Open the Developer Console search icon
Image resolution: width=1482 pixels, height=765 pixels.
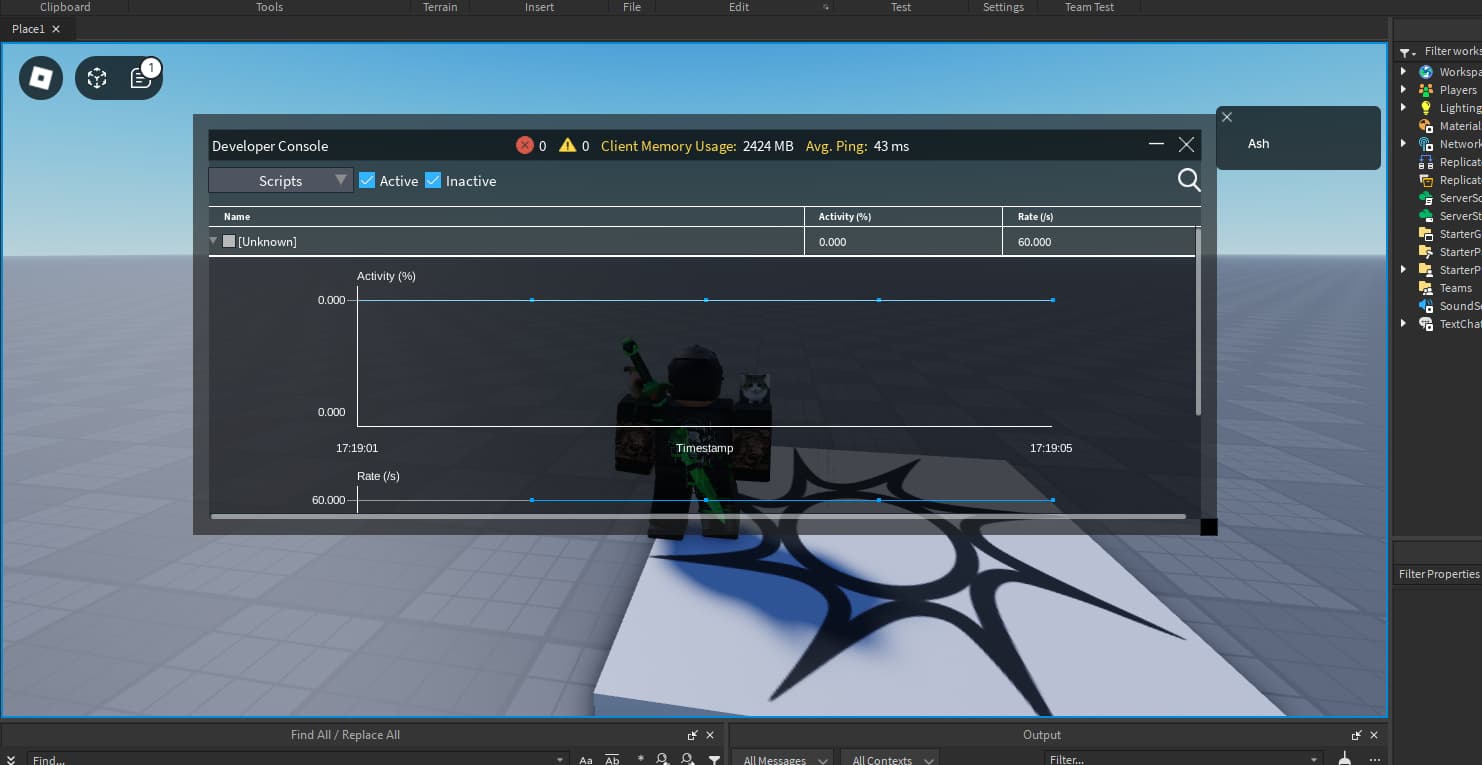(x=1188, y=180)
